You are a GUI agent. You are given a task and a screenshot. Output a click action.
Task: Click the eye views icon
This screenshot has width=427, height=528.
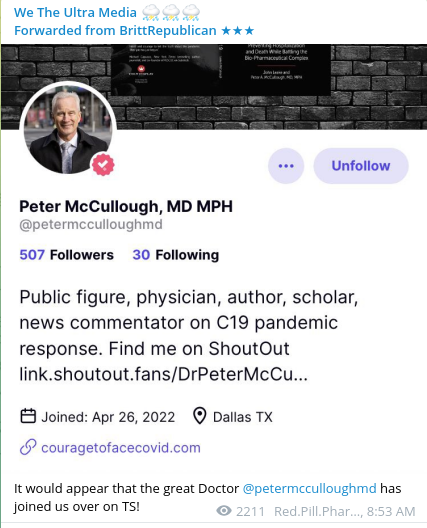tap(224, 511)
